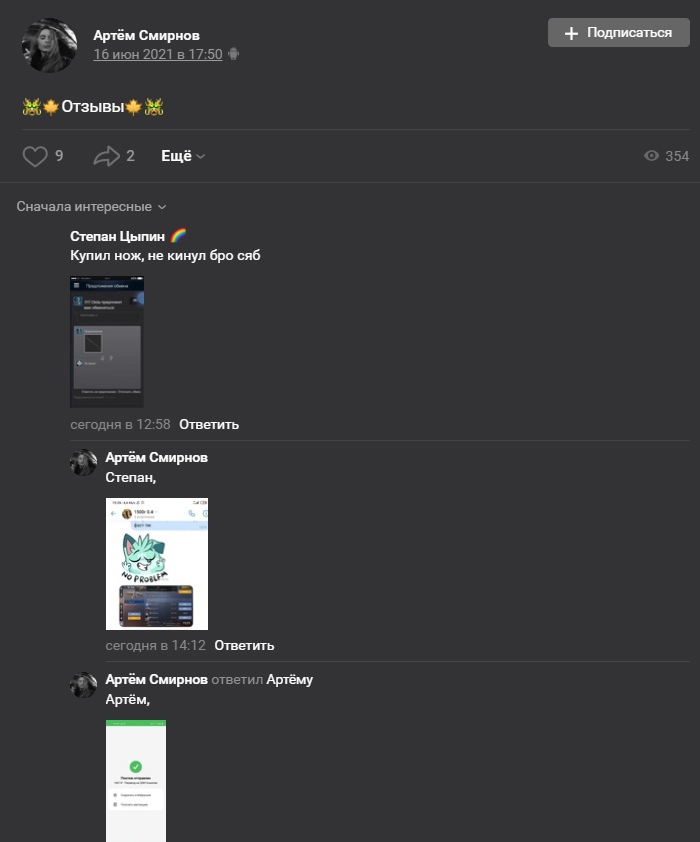Open Артём Смирнов avatar in second reply

tap(83, 685)
